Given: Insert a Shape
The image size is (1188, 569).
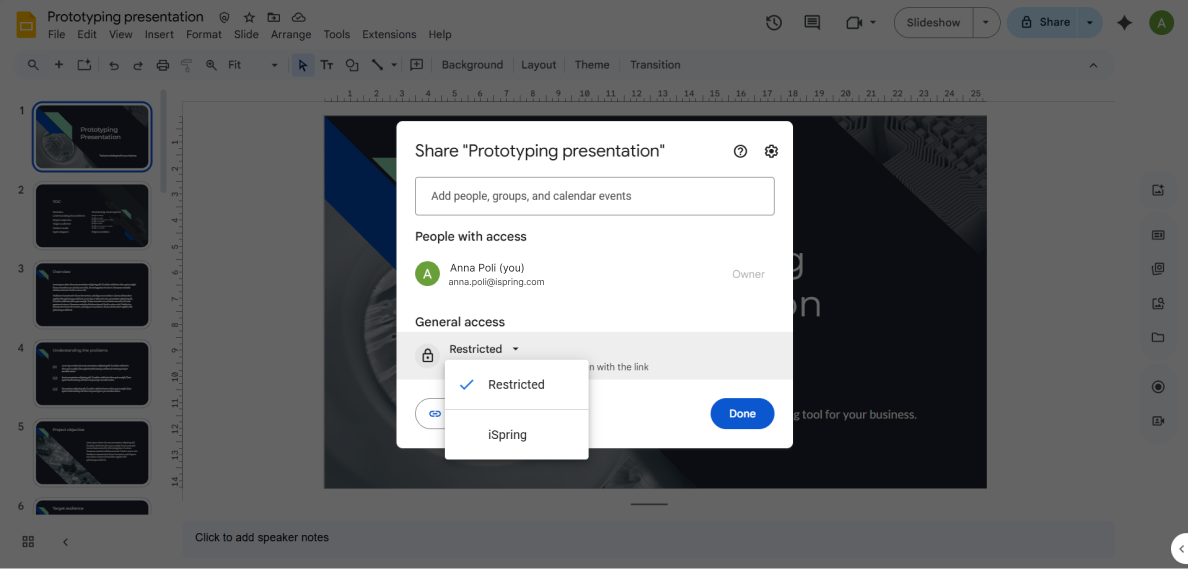Looking at the screenshot, I should 352,65.
